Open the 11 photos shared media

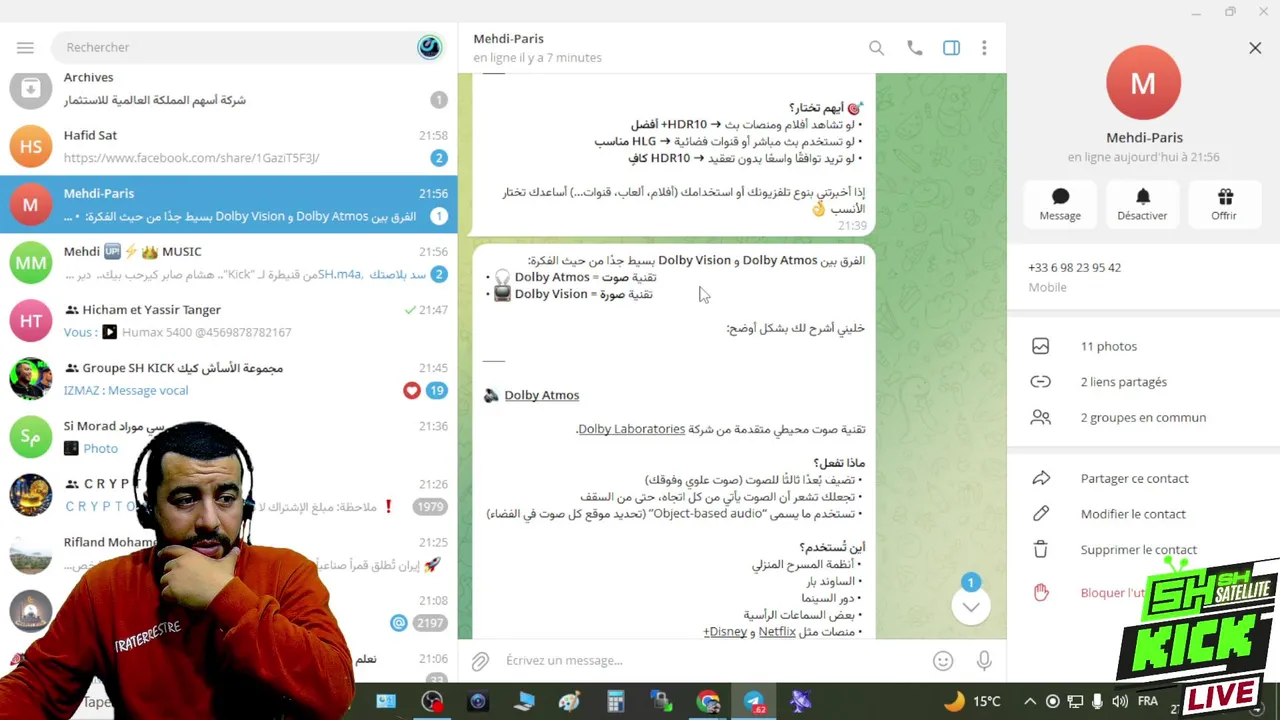coord(1143,346)
